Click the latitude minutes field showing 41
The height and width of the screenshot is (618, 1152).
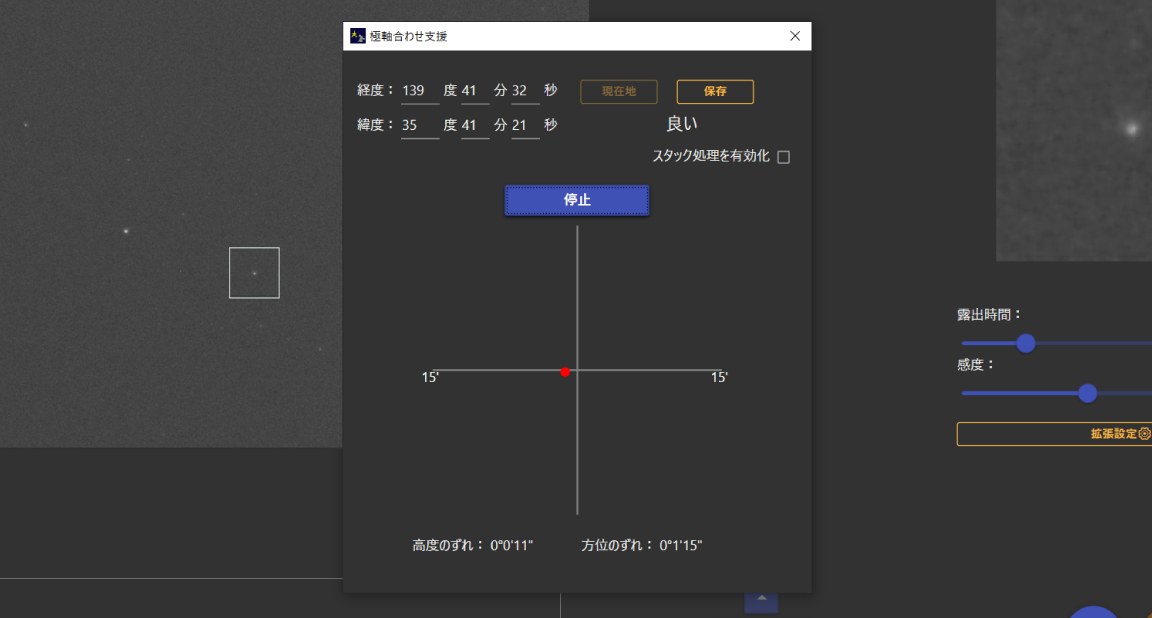point(475,126)
